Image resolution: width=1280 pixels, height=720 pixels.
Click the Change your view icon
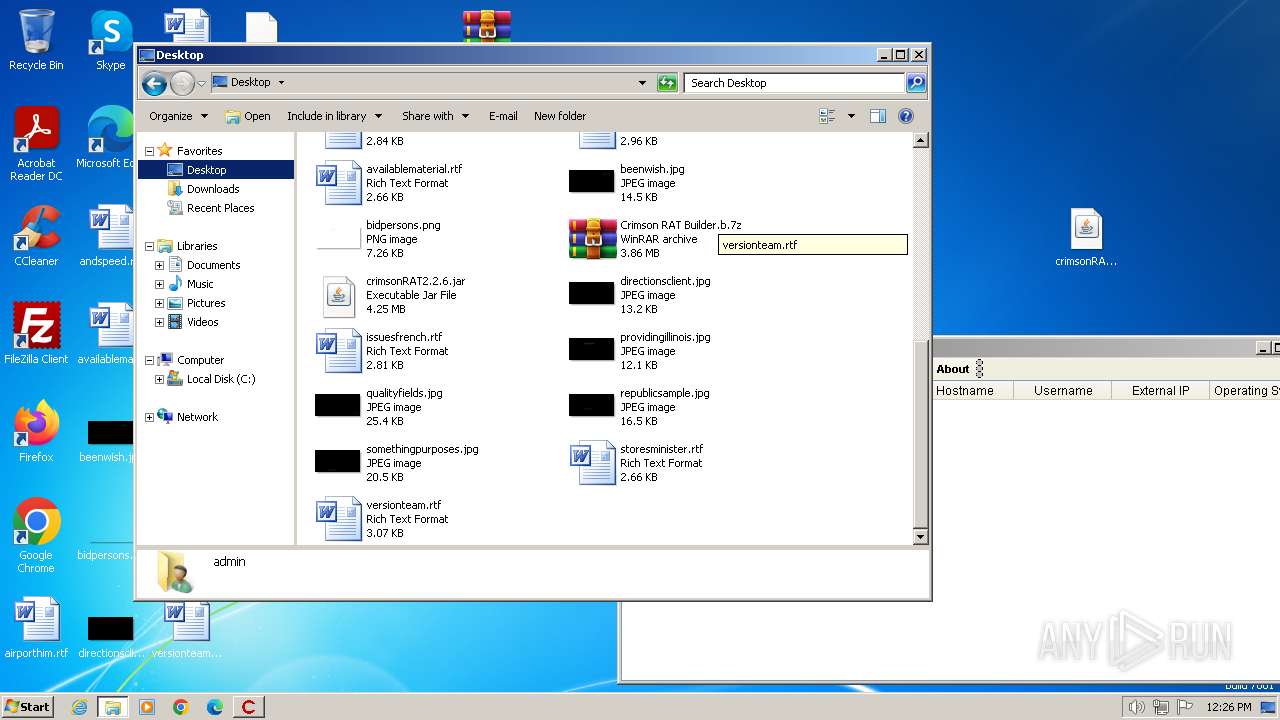tap(827, 116)
